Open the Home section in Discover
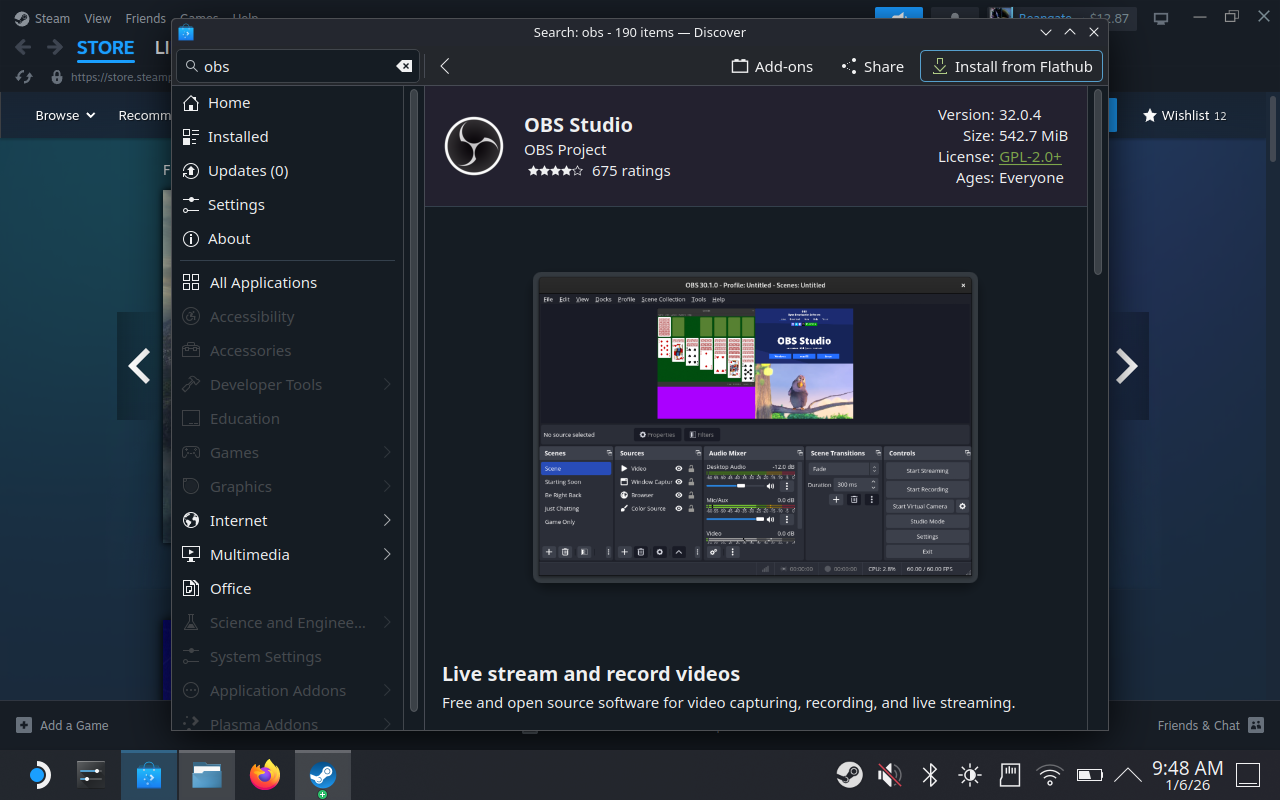Viewport: 1280px width, 800px height. click(229, 102)
